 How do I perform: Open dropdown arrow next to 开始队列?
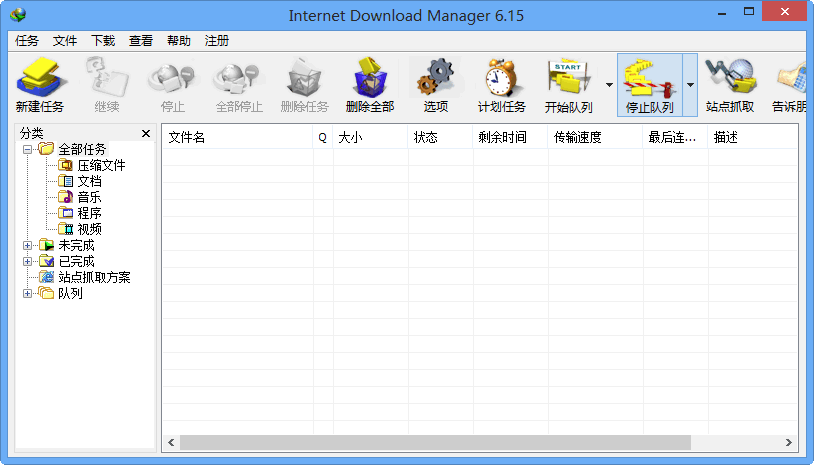[609, 85]
